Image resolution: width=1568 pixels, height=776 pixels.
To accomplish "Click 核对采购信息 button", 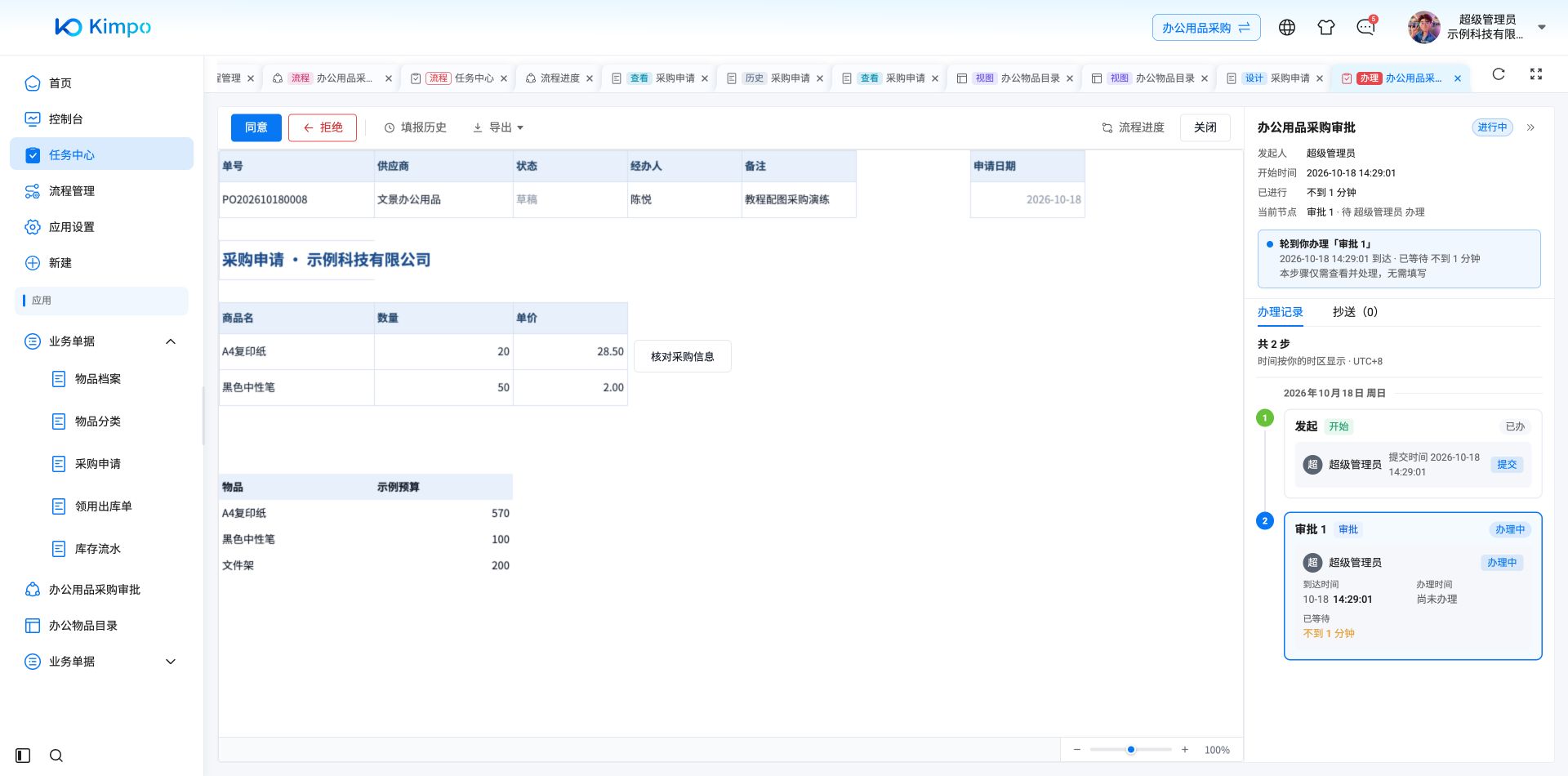I will 683,356.
